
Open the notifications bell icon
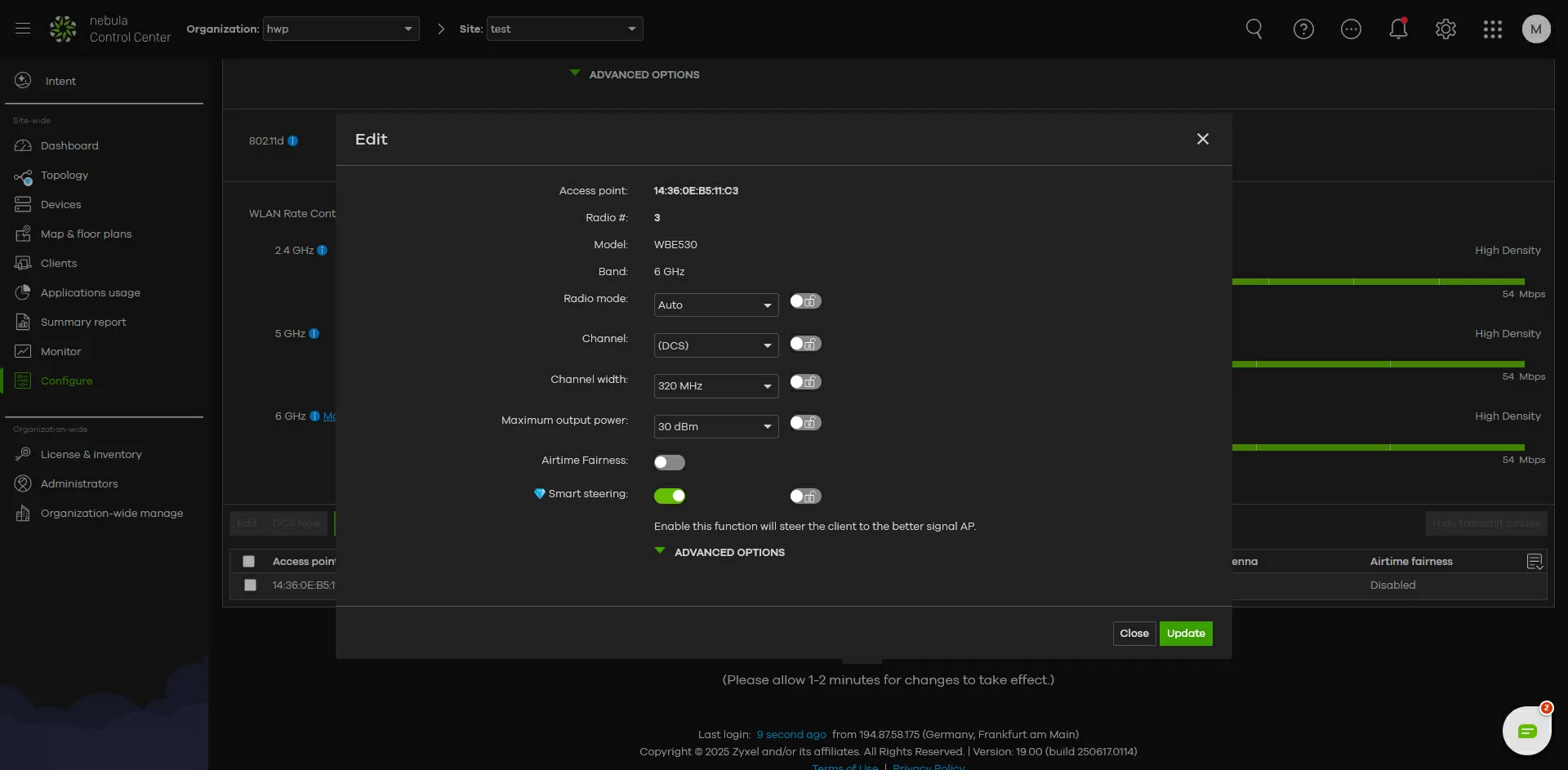[x=1398, y=29]
